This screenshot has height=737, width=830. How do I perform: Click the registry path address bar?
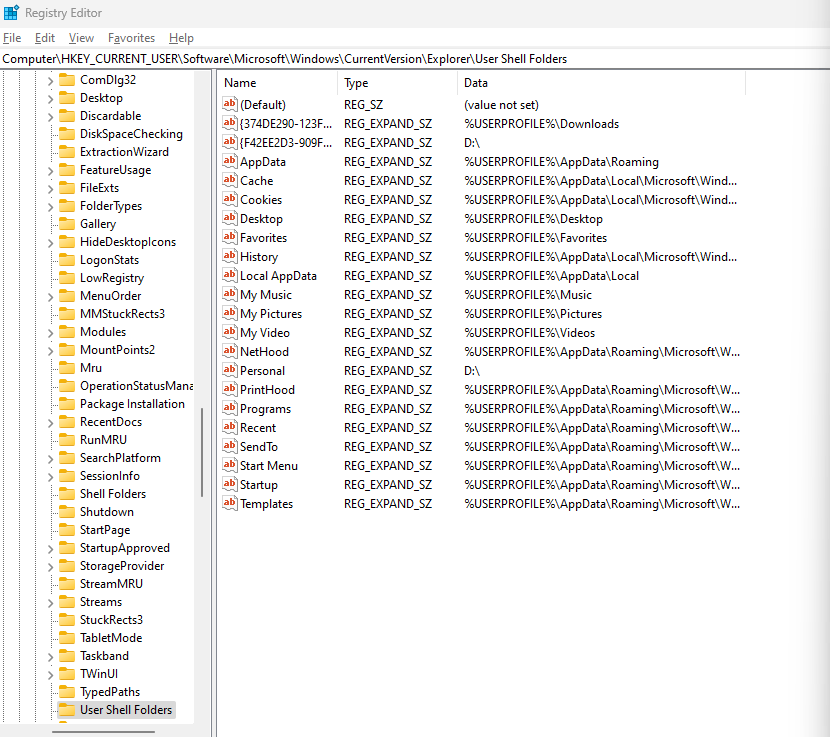pyautogui.click(x=415, y=59)
